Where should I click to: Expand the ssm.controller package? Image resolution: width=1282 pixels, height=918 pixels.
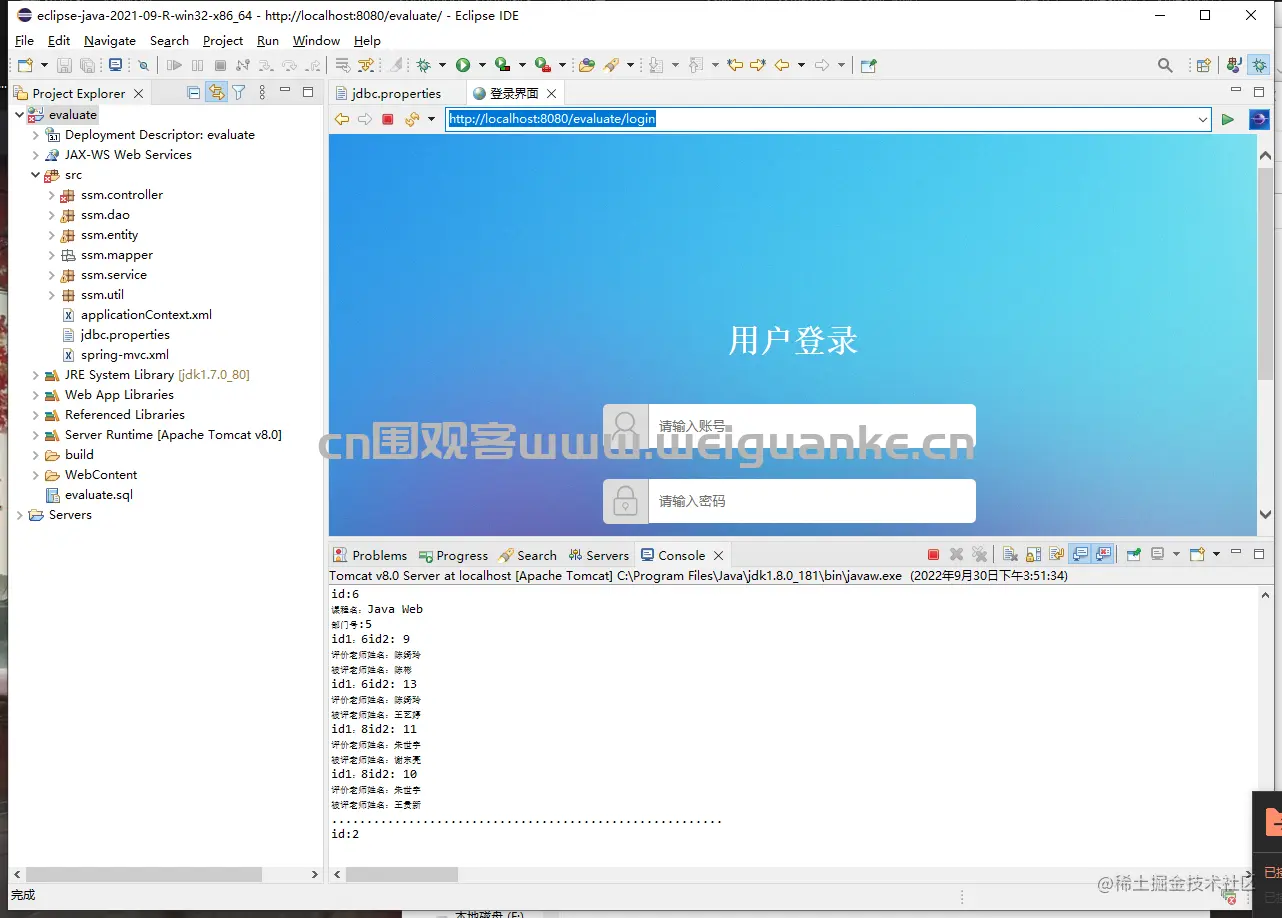(52, 195)
